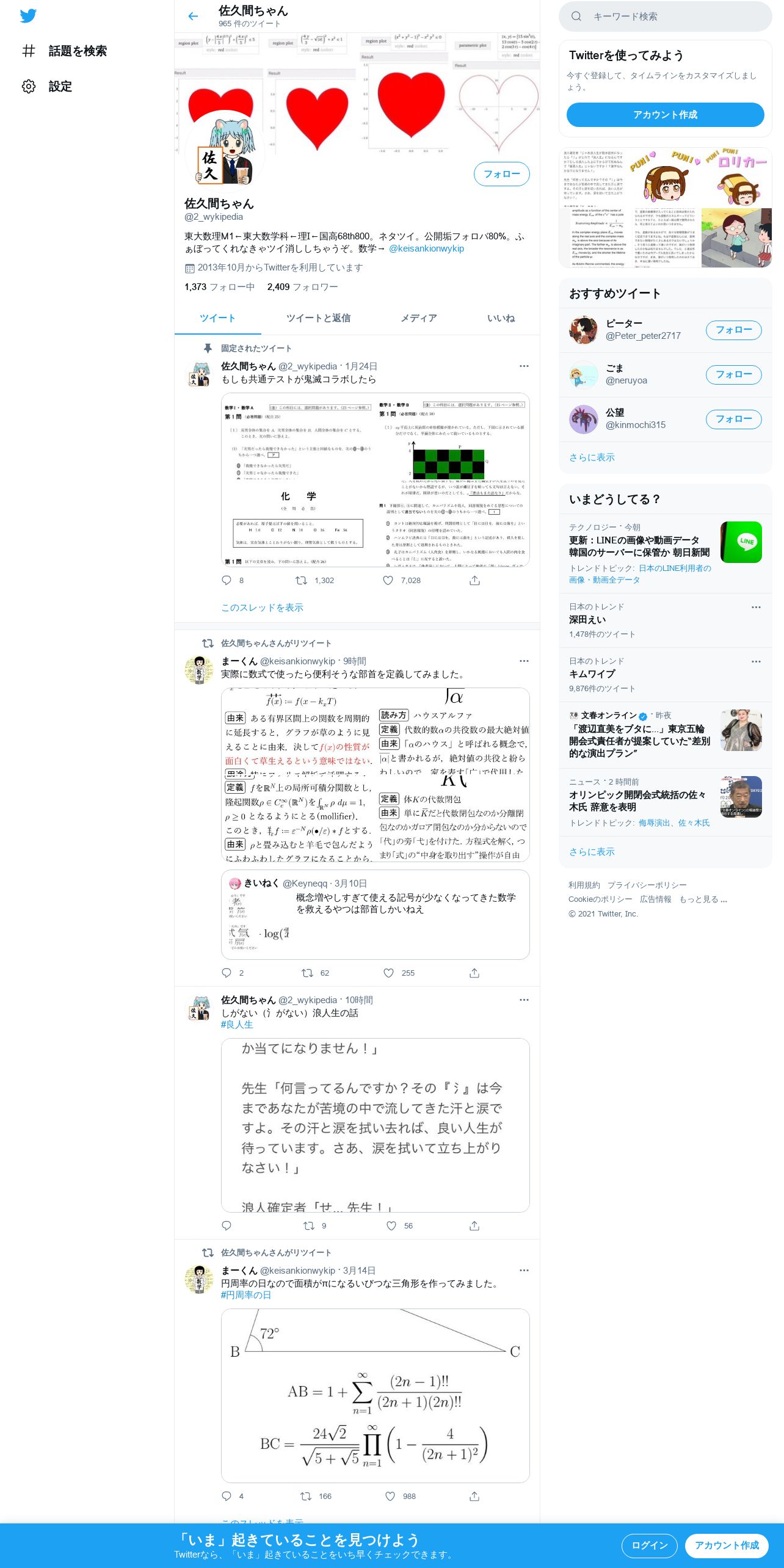Image resolution: width=784 pixels, height=1568 pixels.
Task: Switch to メディア tab
Action: click(419, 318)
